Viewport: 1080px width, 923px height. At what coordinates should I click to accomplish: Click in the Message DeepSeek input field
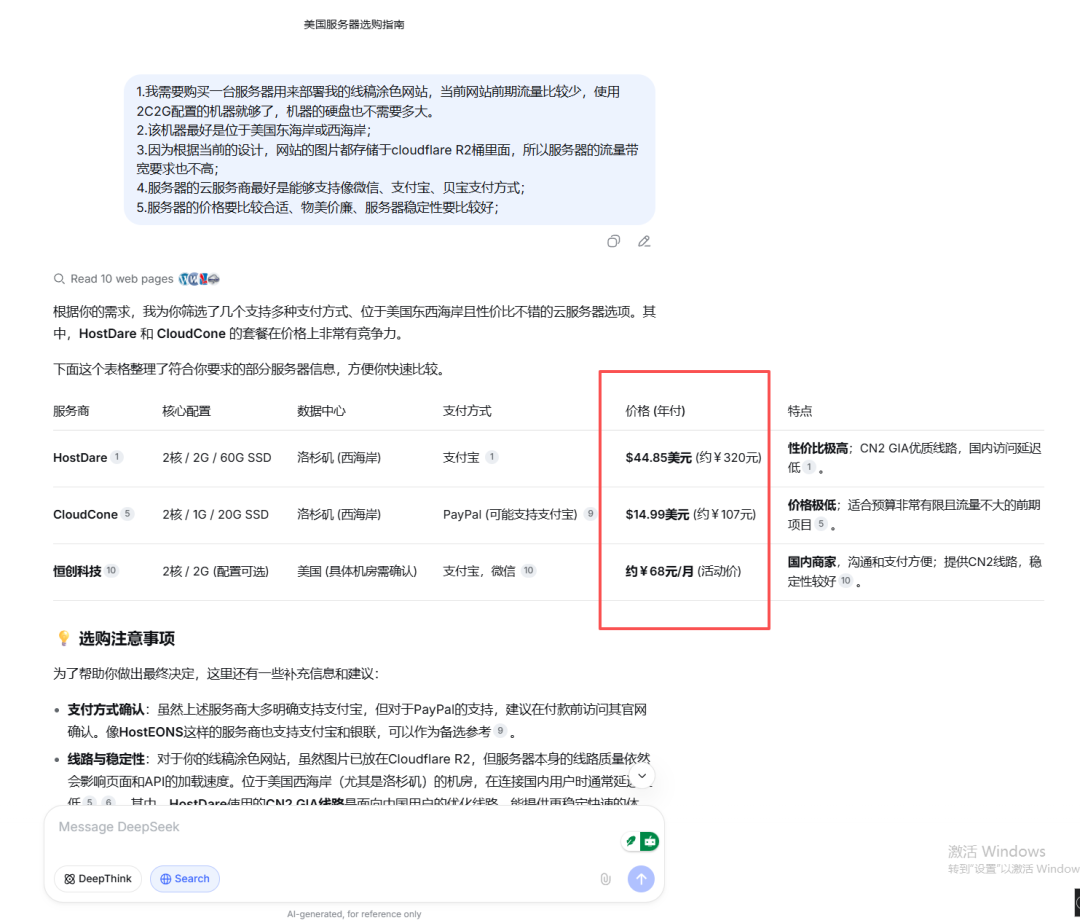coord(330,828)
